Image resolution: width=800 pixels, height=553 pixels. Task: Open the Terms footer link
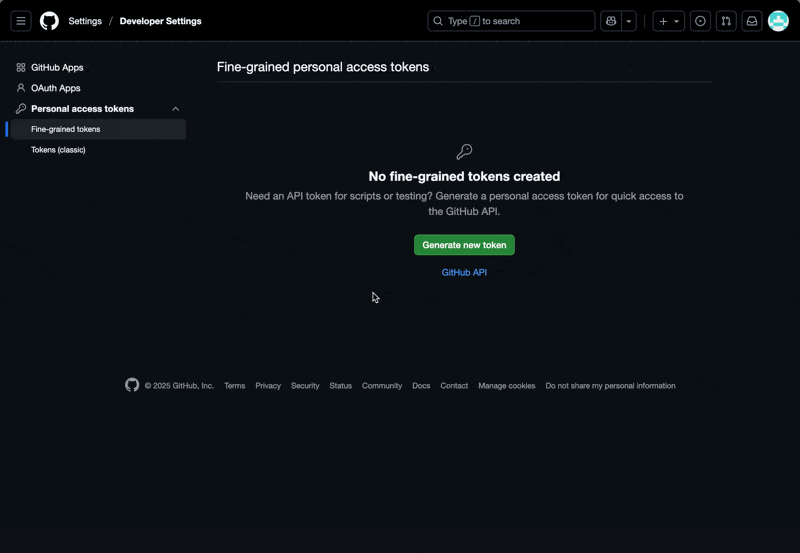(235, 386)
